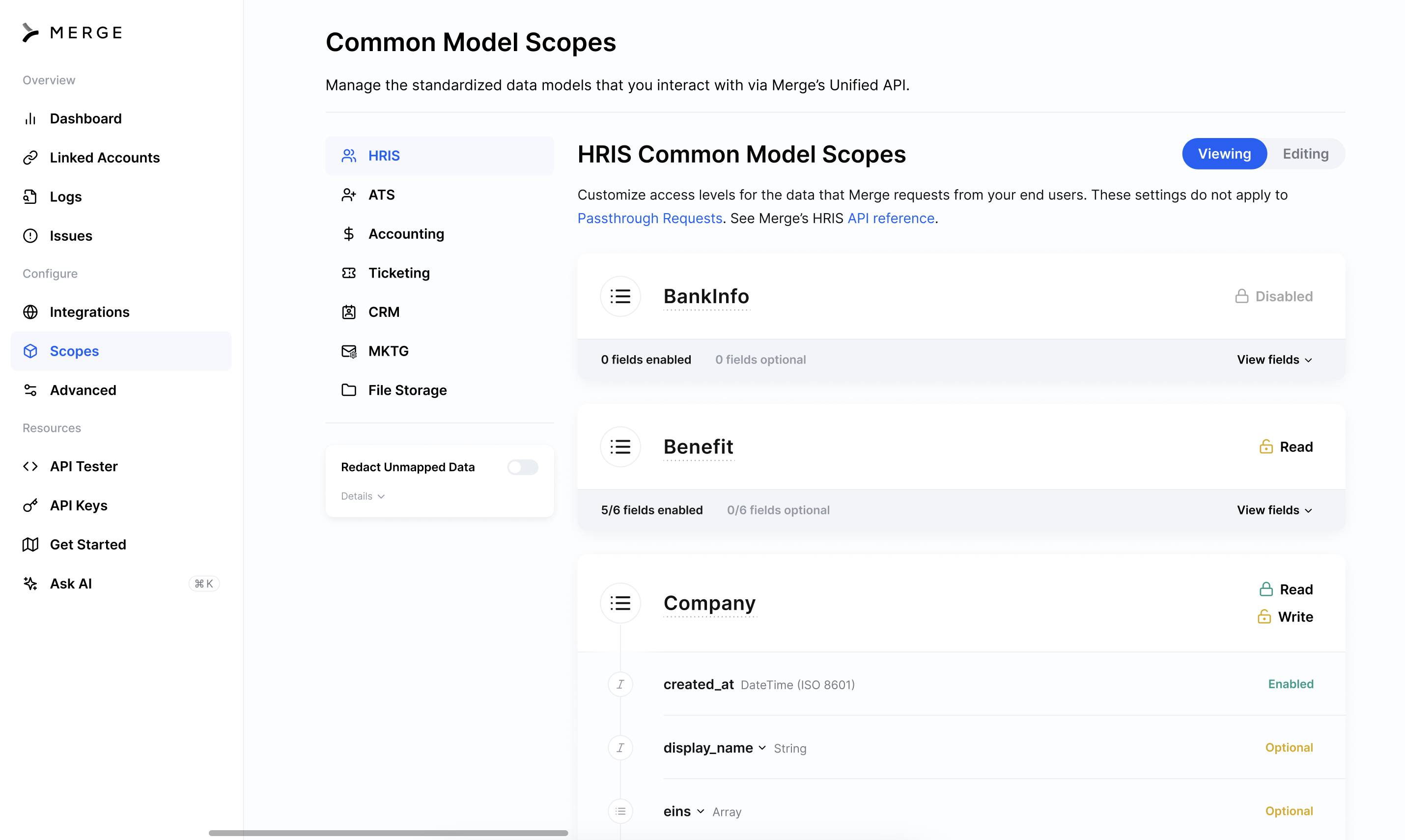1405x840 pixels.
Task: Expand View fields under Benefit
Action: [1274, 510]
